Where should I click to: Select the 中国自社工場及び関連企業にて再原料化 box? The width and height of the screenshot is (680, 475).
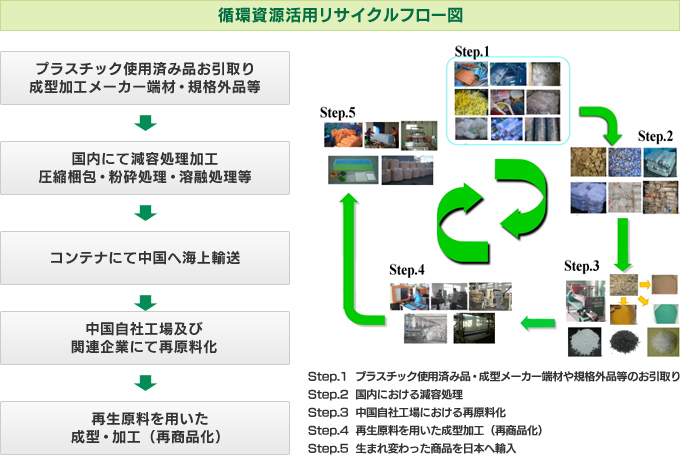146,338
